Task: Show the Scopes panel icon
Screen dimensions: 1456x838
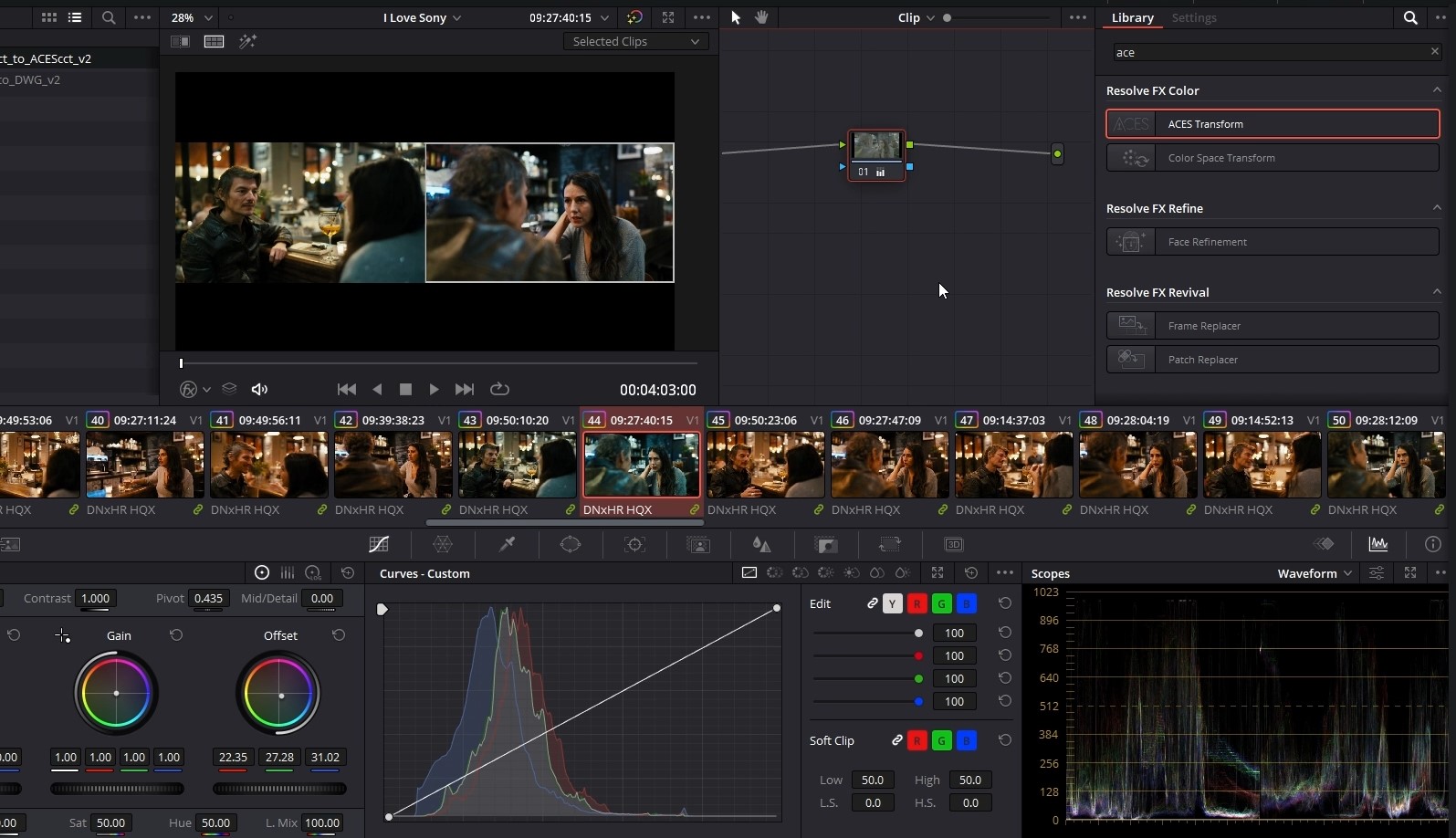Action: [1378, 544]
